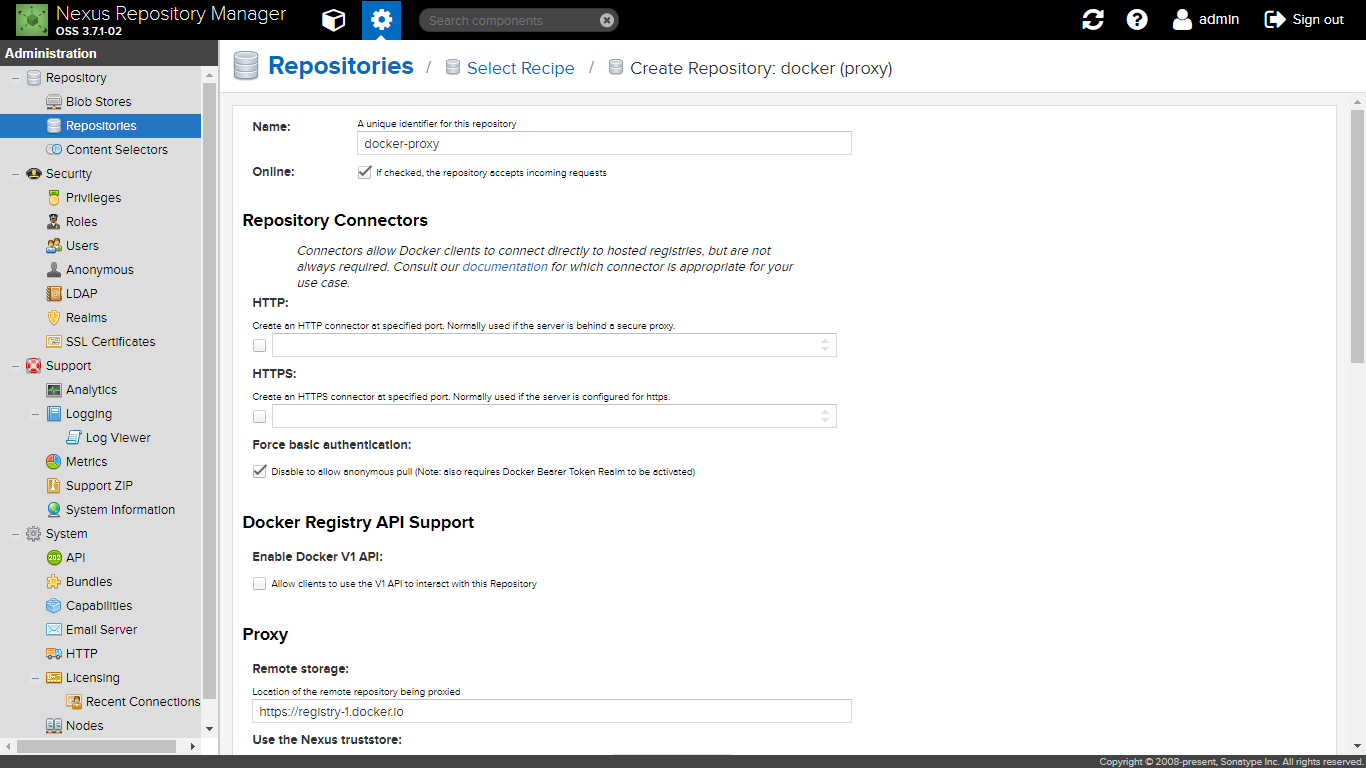Viewport: 1366px width, 768px height.
Task: Open the Help question mark icon
Action: pos(1137,20)
